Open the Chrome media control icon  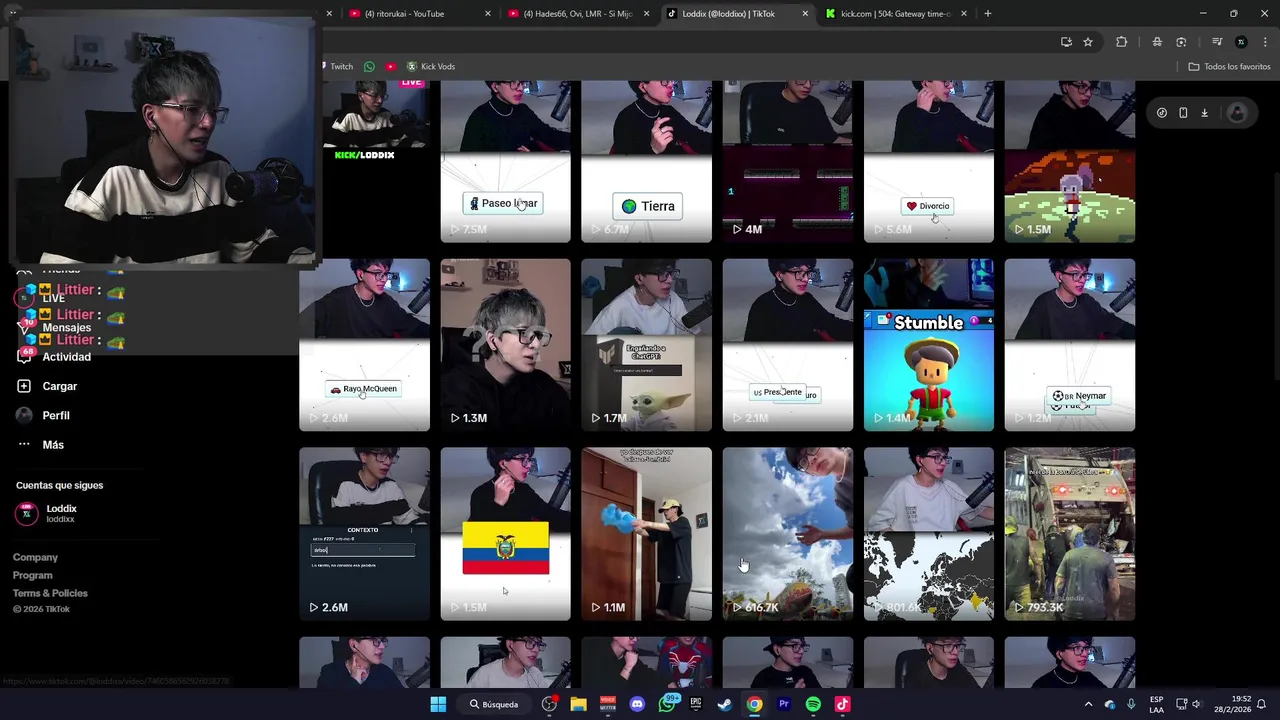point(1217,42)
